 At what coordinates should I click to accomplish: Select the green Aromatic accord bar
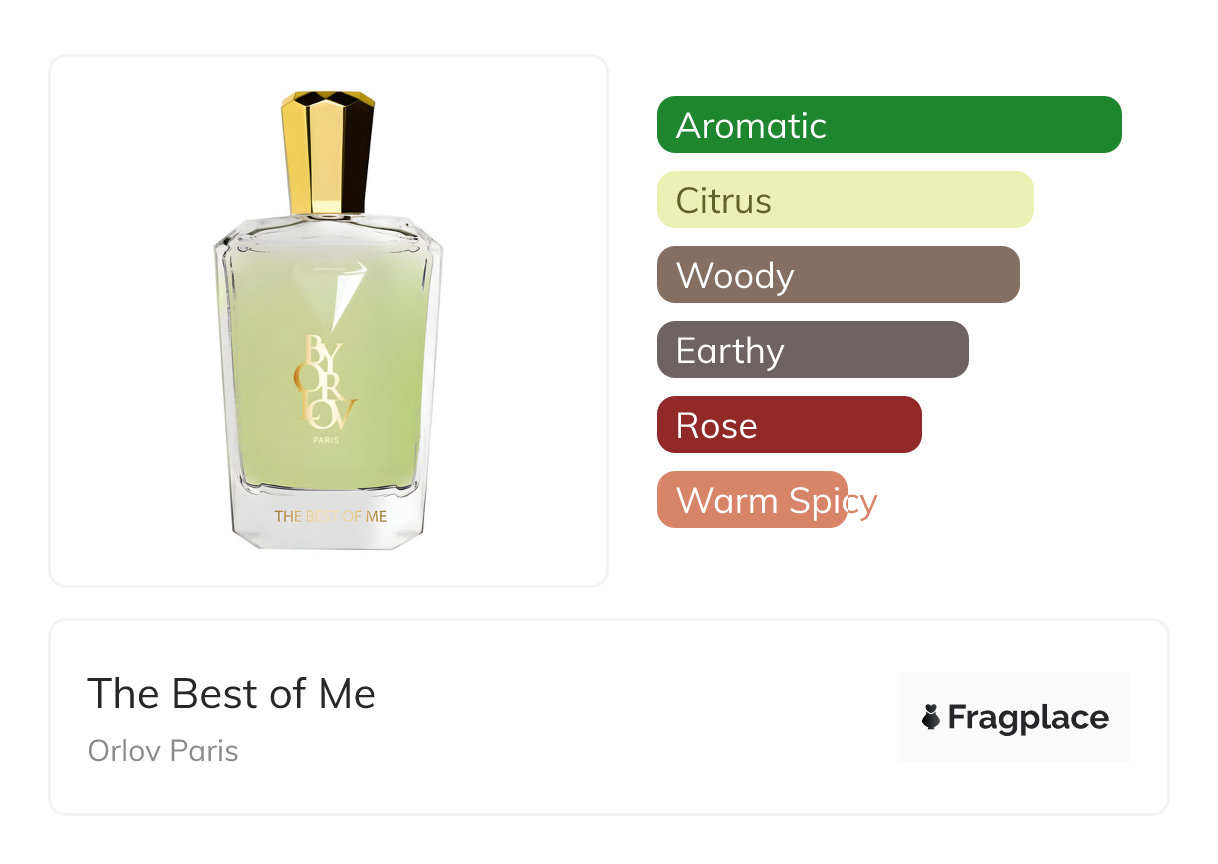pyautogui.click(x=889, y=125)
